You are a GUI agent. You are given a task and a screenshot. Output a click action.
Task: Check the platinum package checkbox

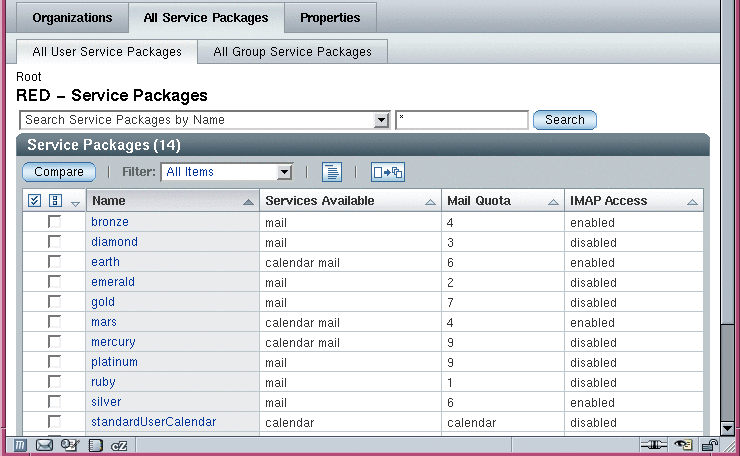pos(54,362)
